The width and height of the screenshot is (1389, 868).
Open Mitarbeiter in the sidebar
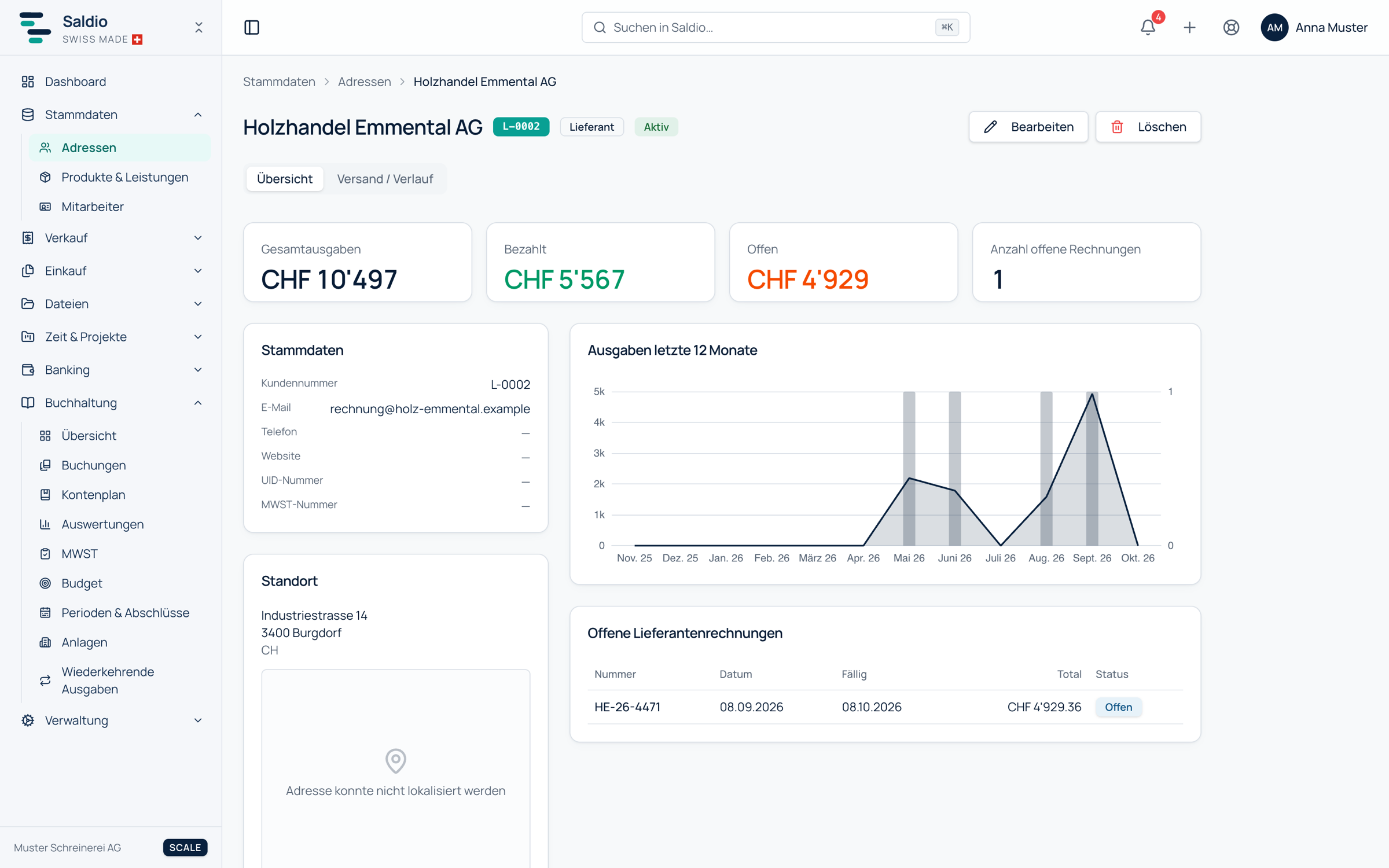(x=120, y=207)
